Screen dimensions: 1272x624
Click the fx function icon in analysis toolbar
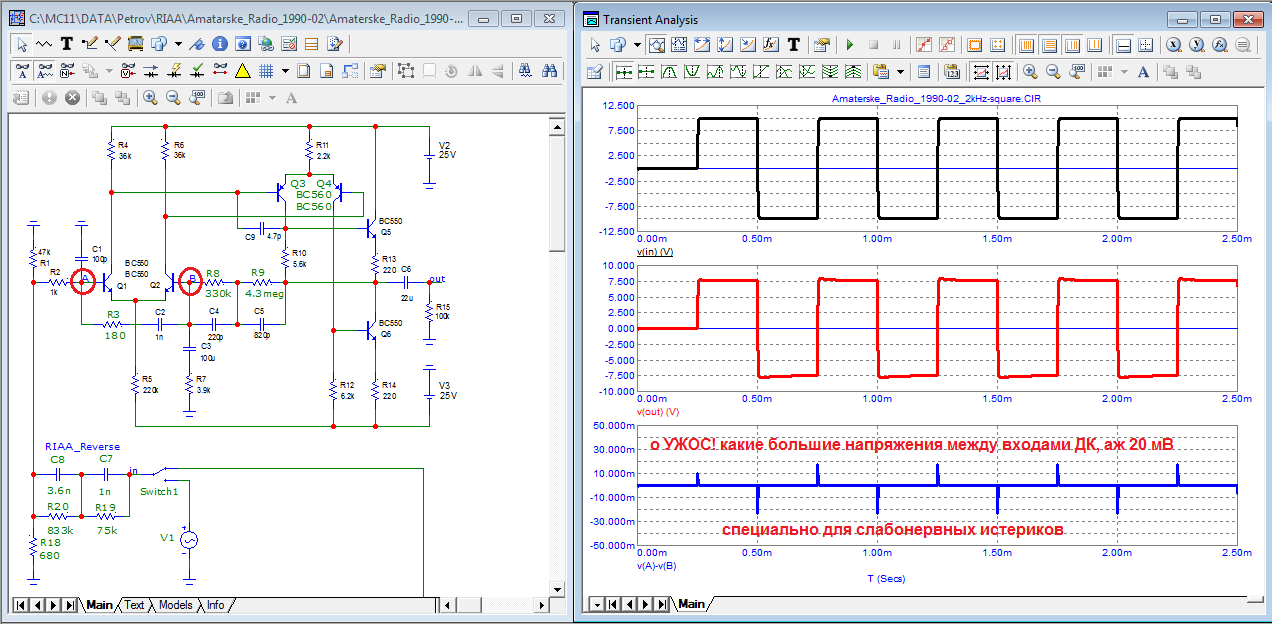coord(771,45)
